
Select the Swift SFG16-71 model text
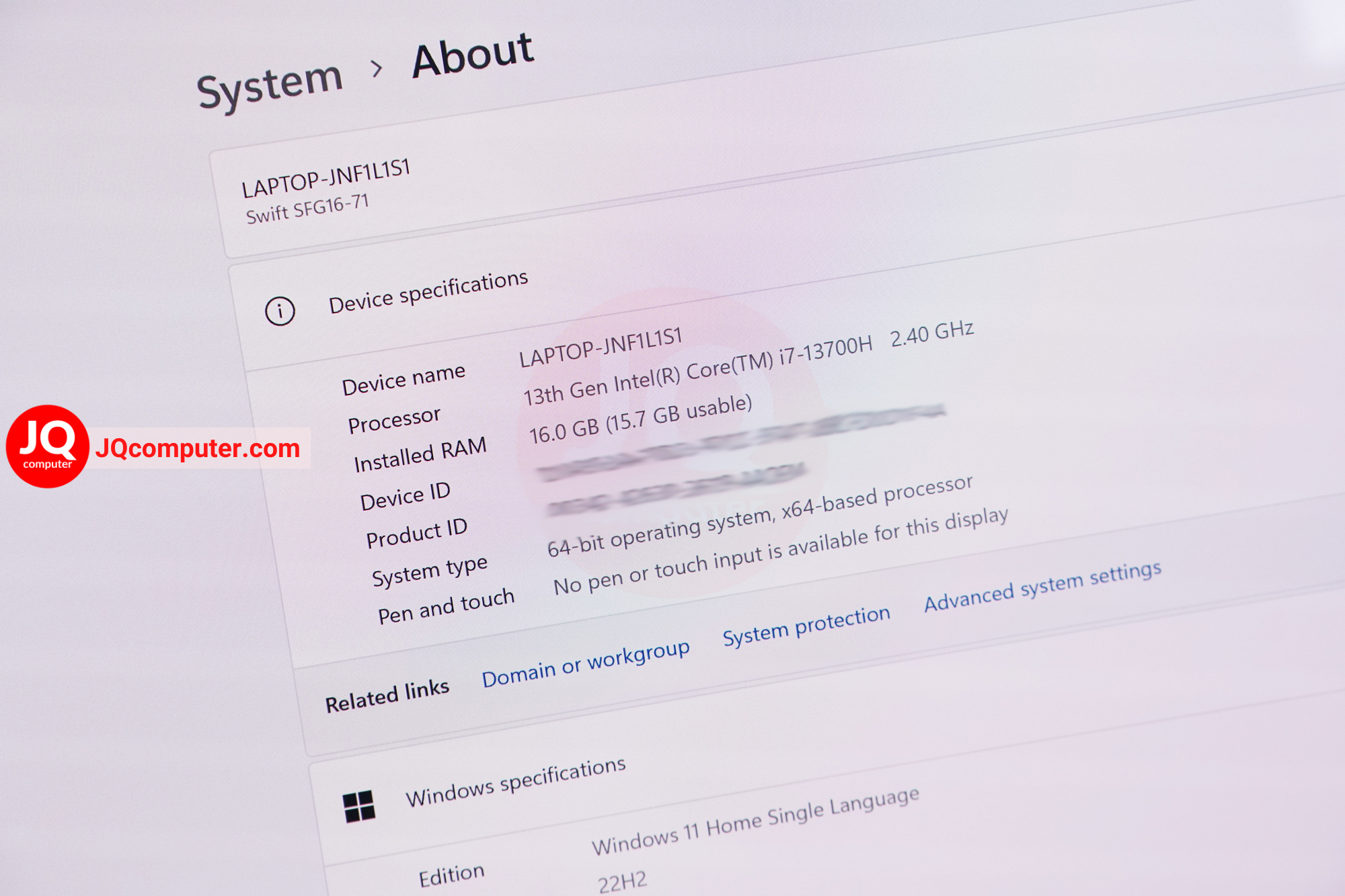(307, 209)
